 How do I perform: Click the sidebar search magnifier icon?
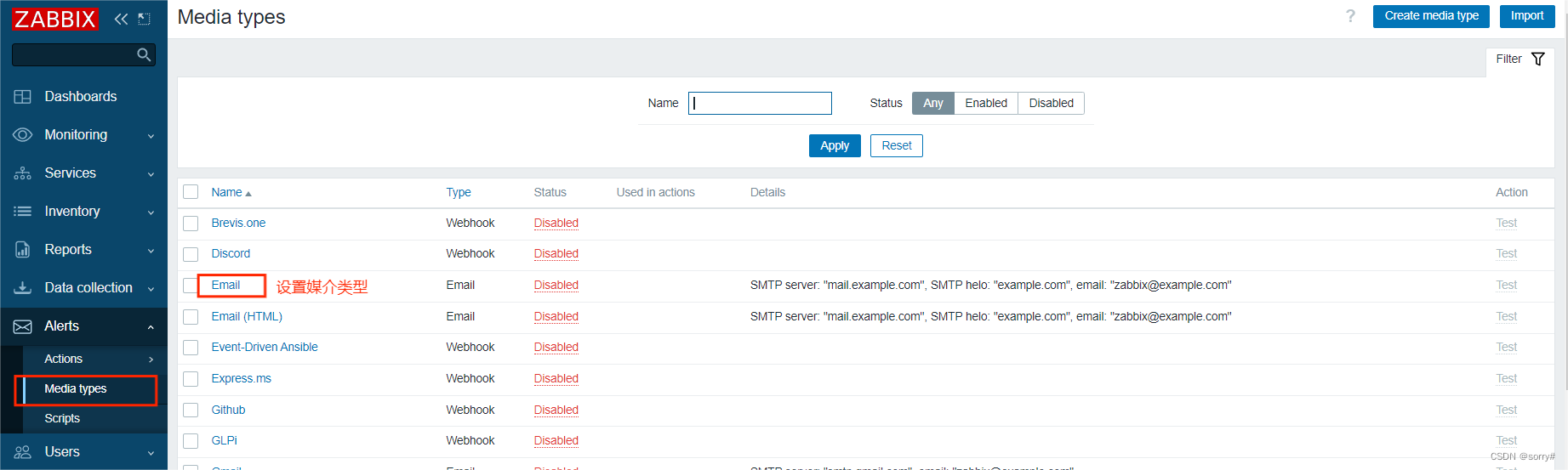(x=144, y=55)
